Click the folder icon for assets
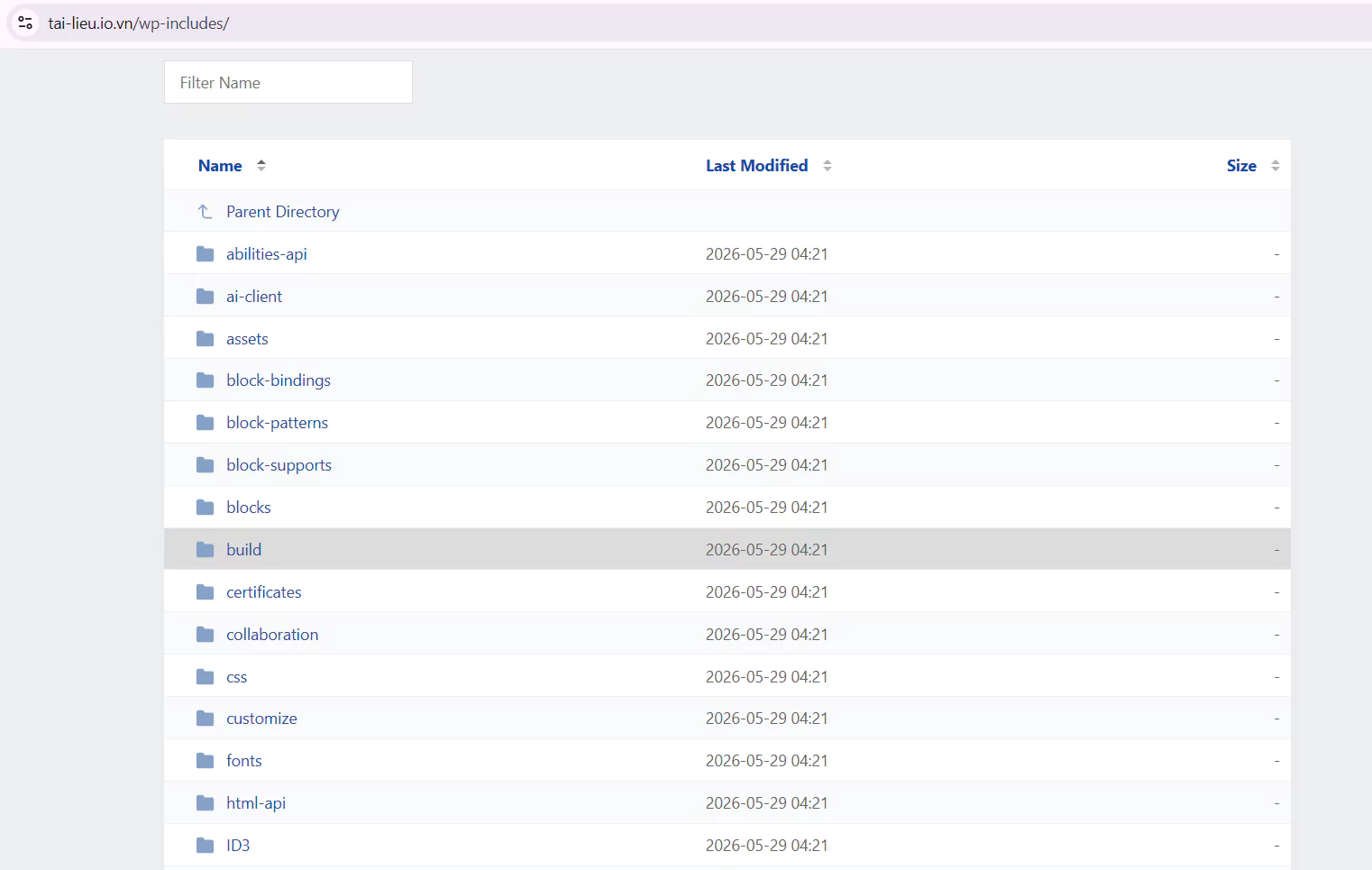Image resolution: width=1372 pixels, height=870 pixels. click(x=206, y=339)
